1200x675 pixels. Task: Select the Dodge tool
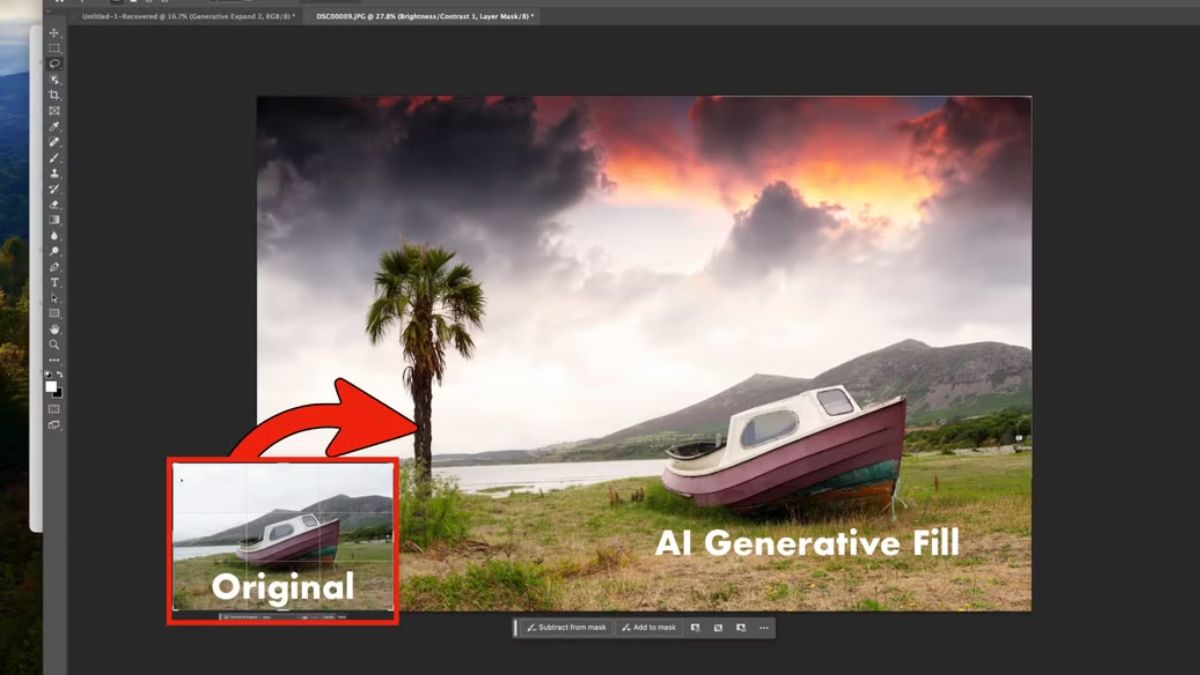[x=54, y=251]
